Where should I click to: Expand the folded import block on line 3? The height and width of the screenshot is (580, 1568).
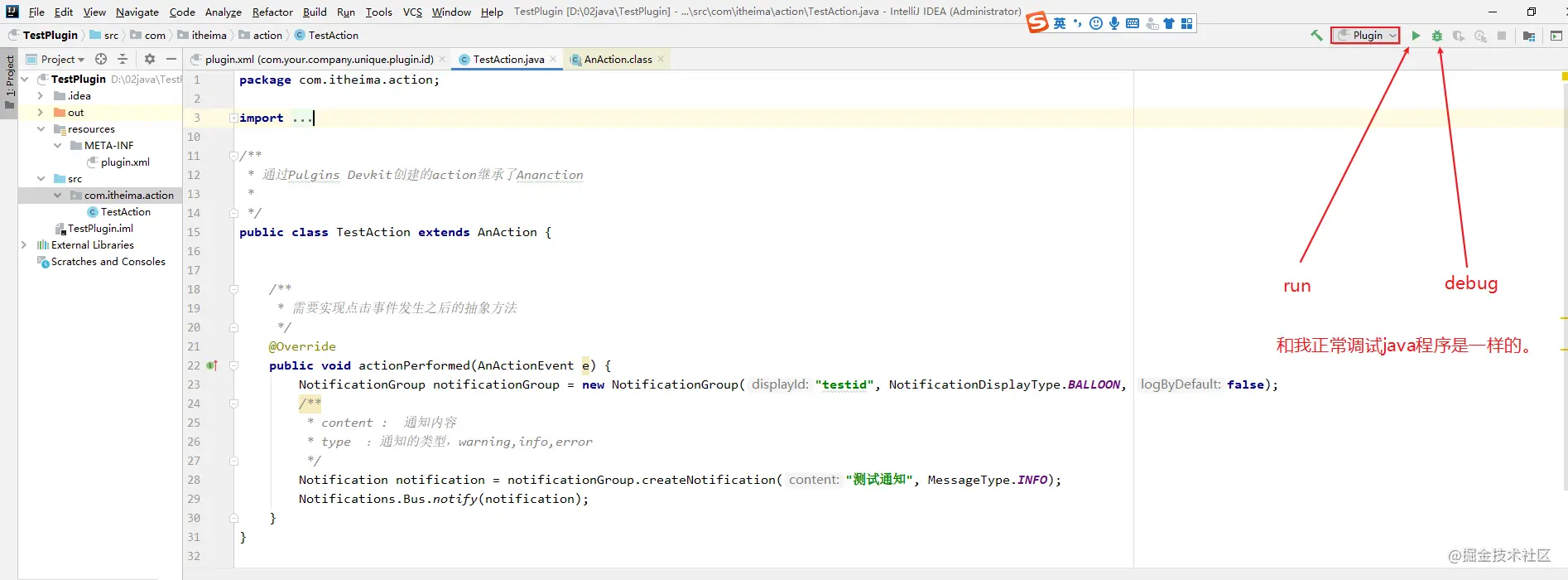tap(233, 118)
